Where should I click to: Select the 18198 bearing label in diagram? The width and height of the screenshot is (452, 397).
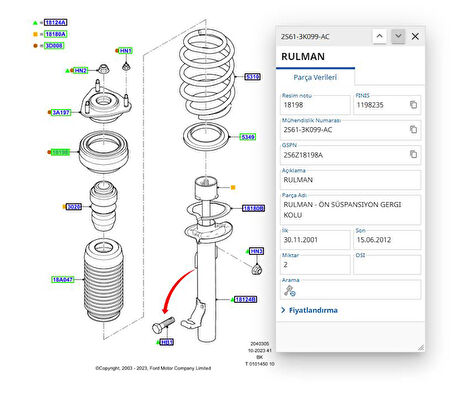tap(60, 152)
